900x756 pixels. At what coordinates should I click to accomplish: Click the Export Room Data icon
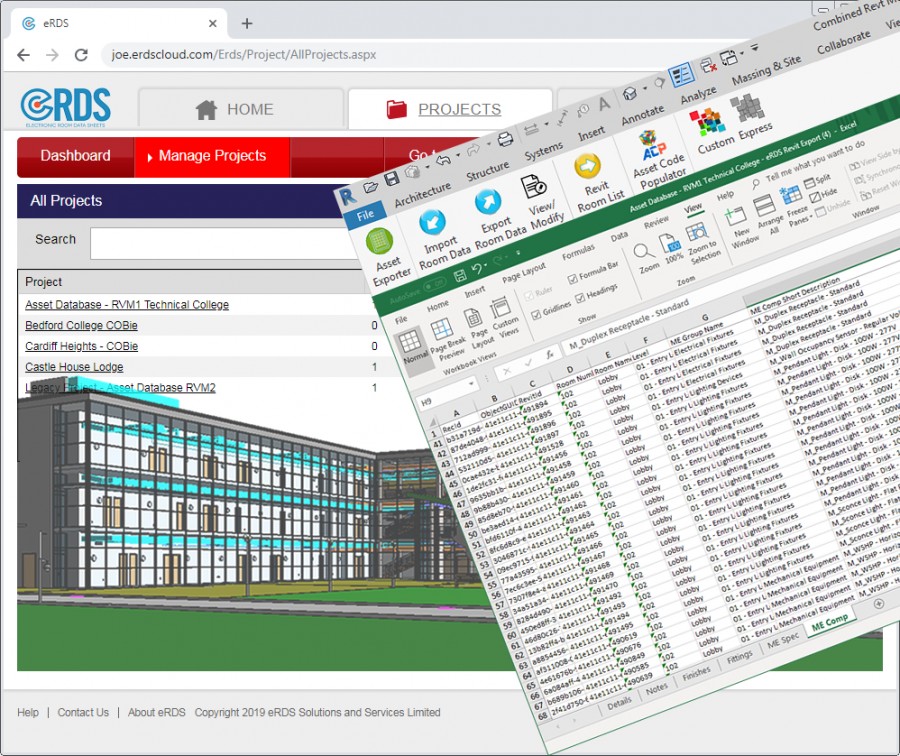click(x=487, y=201)
